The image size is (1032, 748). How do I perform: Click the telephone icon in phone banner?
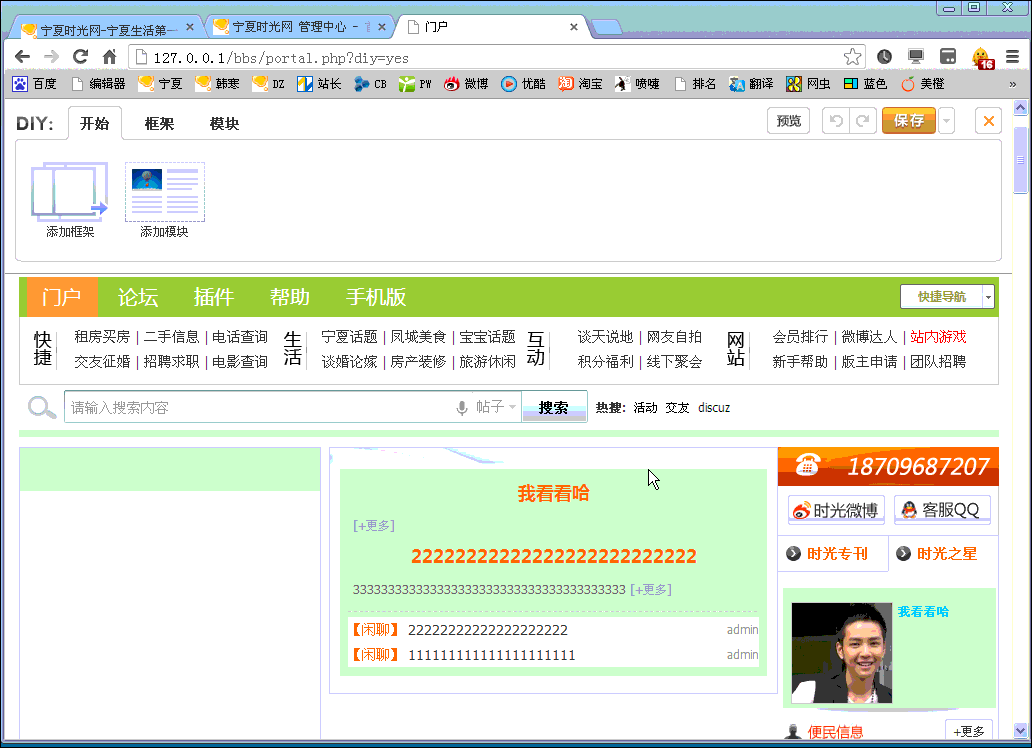click(807, 465)
